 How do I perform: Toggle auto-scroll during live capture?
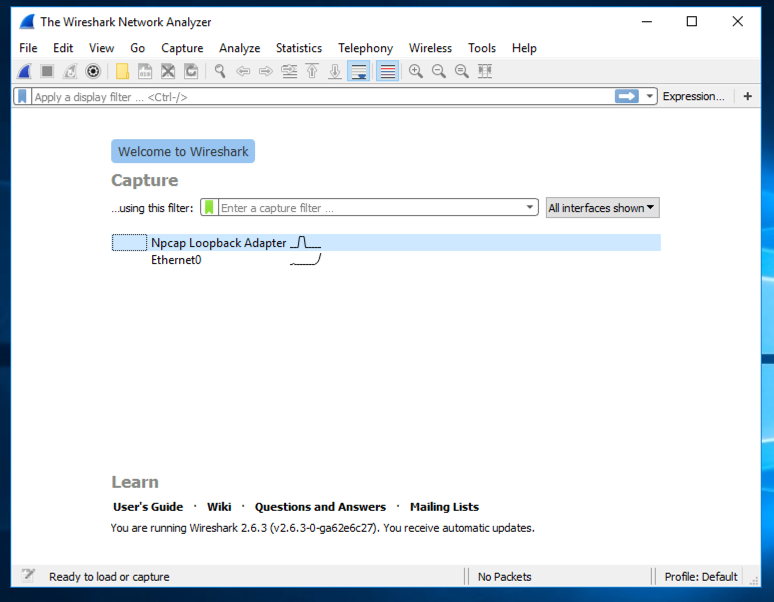coord(359,72)
